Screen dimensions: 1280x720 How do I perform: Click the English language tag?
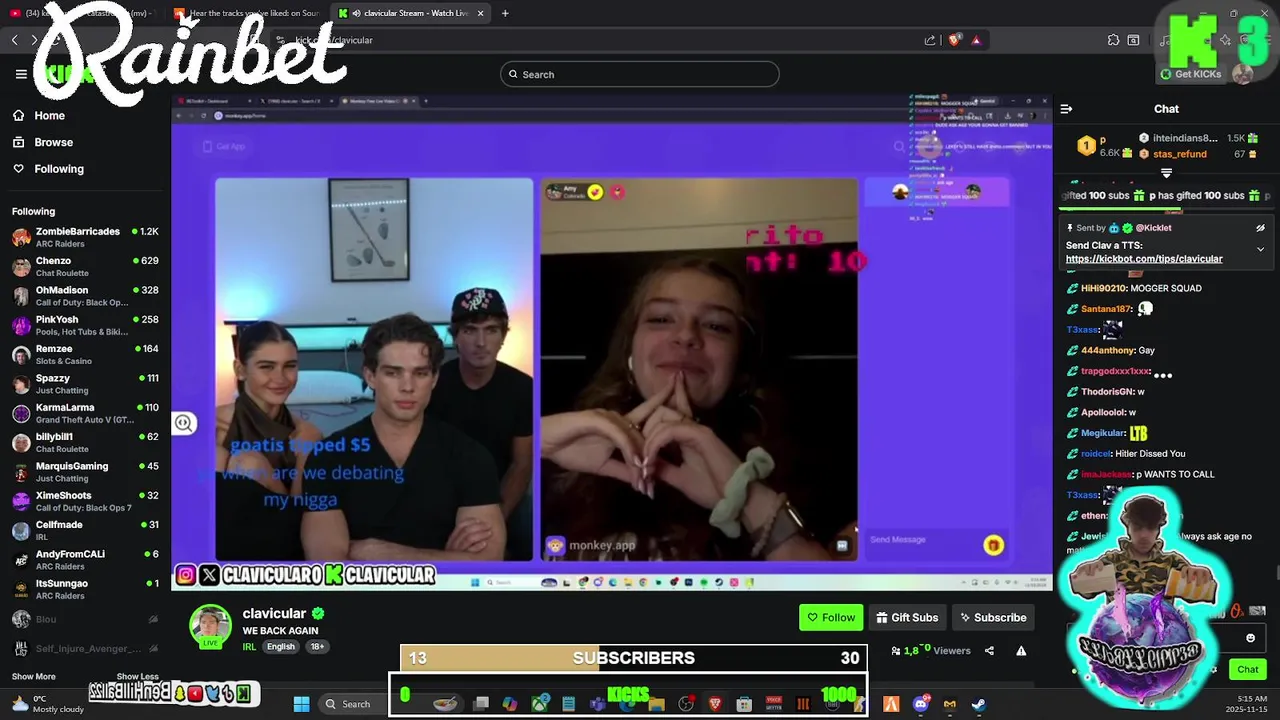pos(281,647)
